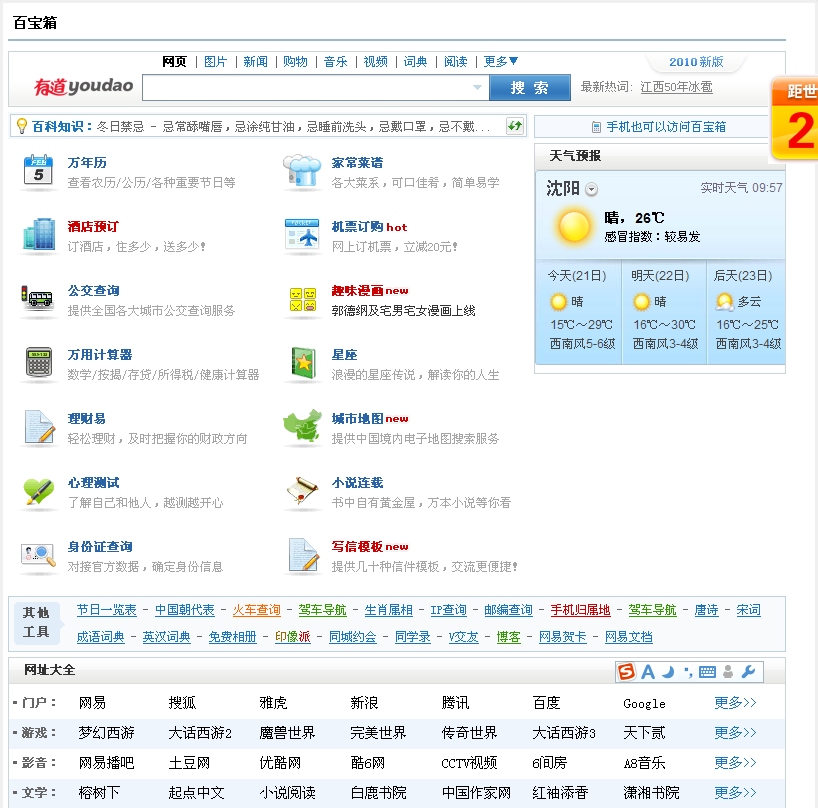The image size is (818, 808).
Task: Open the 万年历 calendar icon
Action: tap(38, 170)
